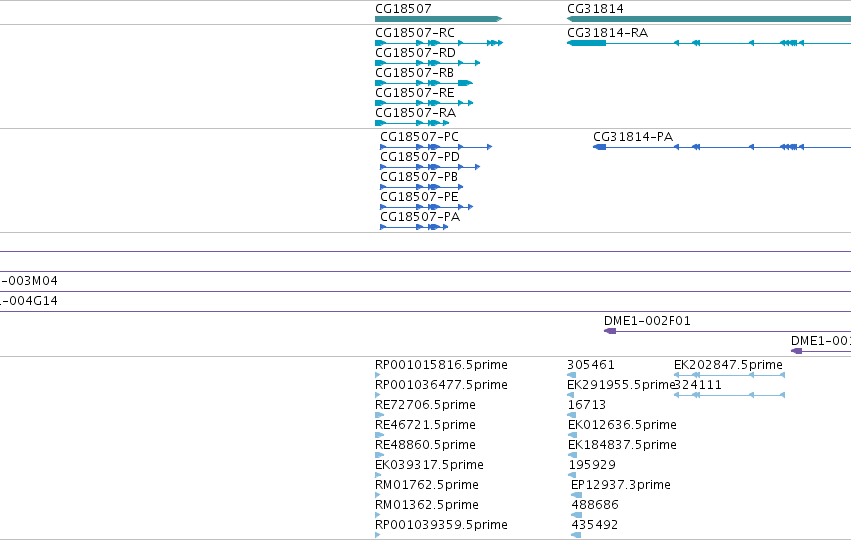
Task: Select the CG31814 gene bar
Action: pos(709,19)
